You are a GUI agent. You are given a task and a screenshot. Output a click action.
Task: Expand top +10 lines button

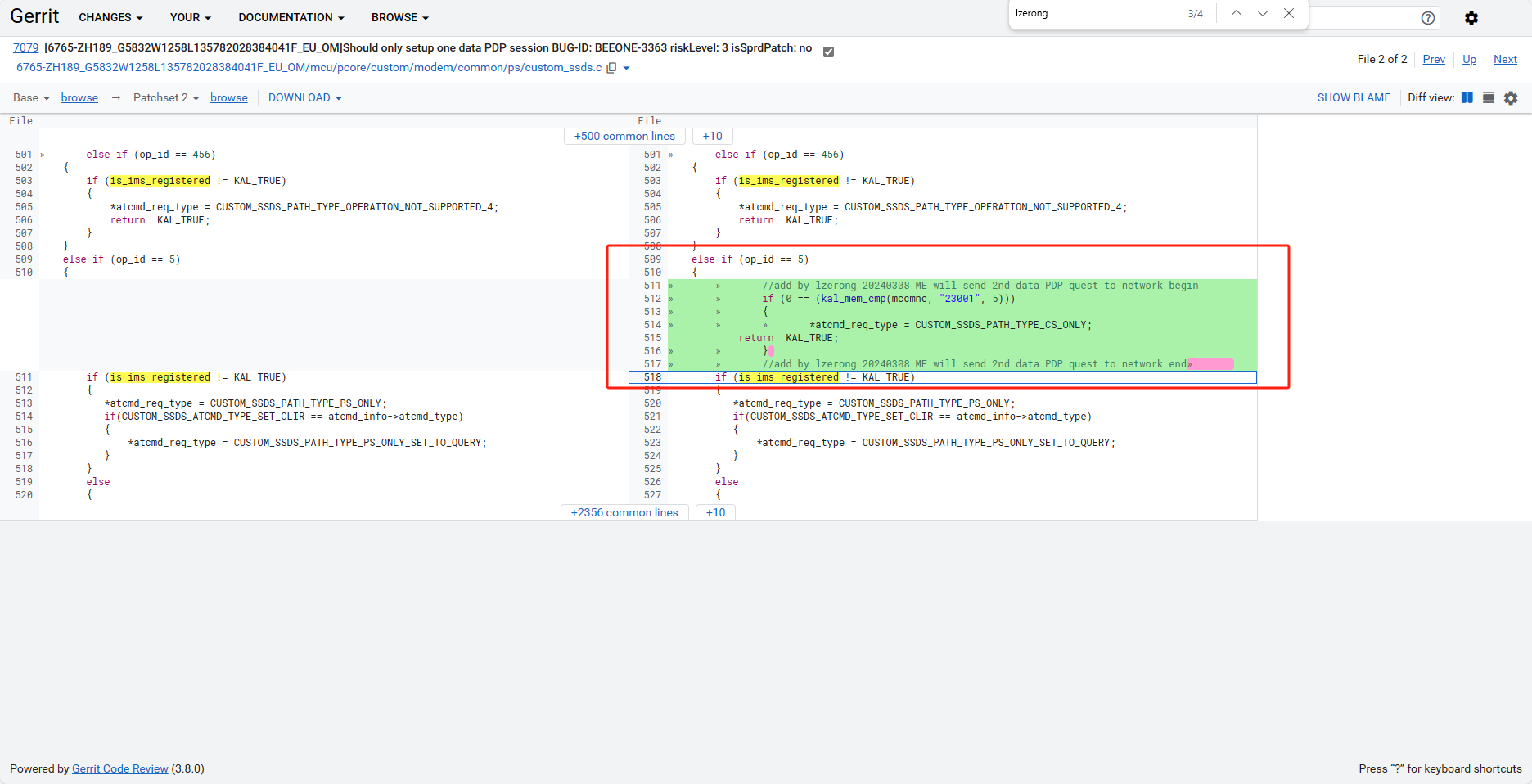712,136
